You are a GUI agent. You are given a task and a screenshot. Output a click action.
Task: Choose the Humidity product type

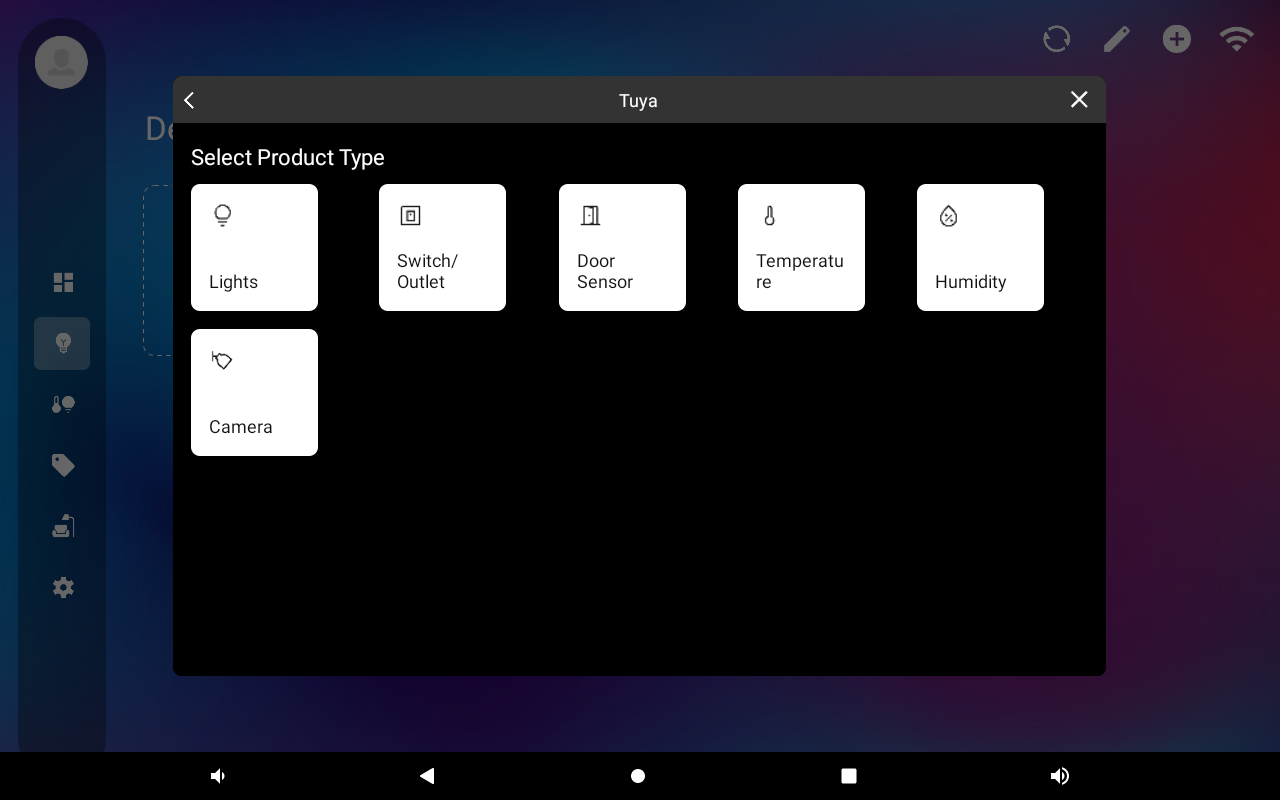pyautogui.click(x=980, y=247)
